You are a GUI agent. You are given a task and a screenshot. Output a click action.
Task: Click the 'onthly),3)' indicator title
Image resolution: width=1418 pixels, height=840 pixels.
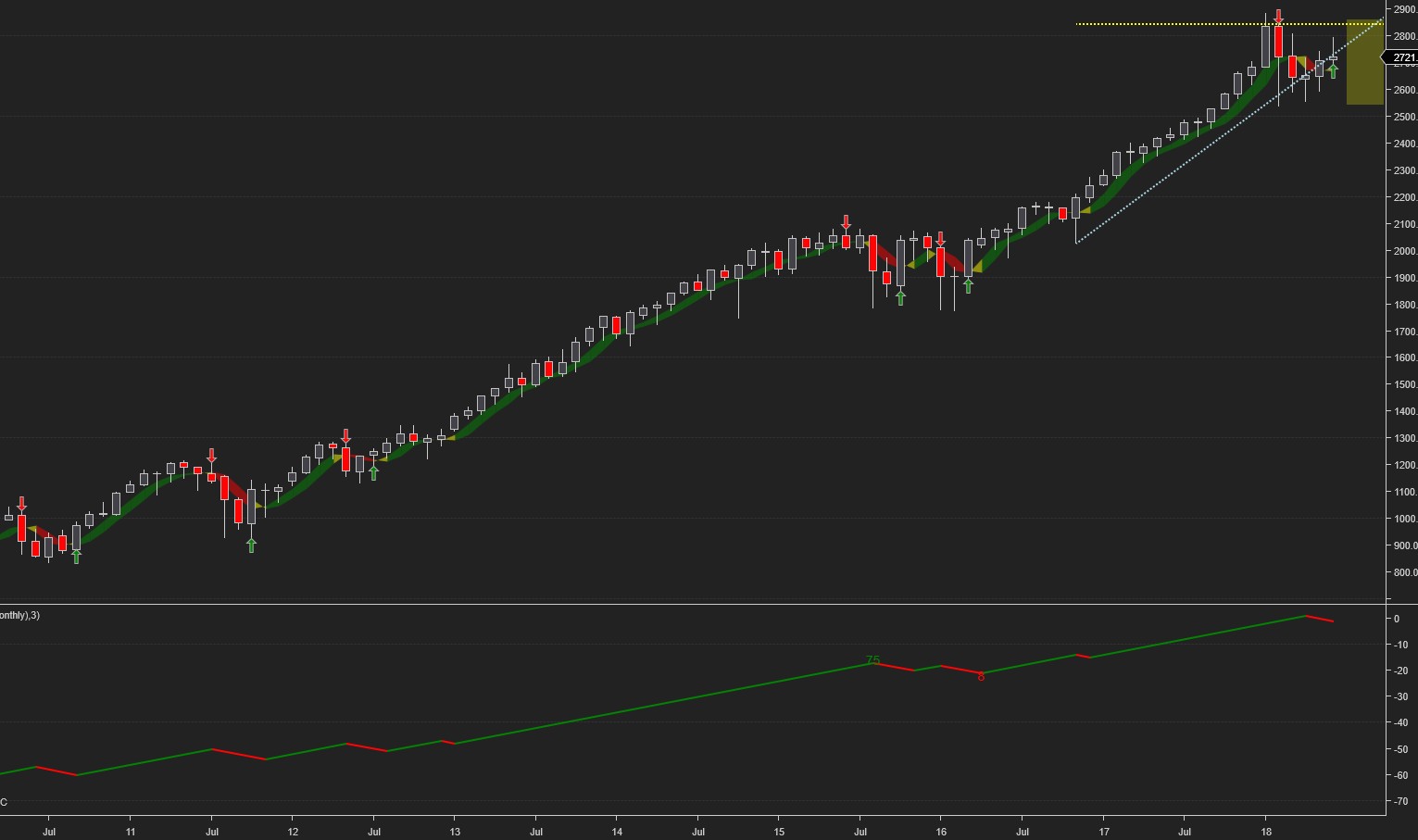tap(19, 615)
